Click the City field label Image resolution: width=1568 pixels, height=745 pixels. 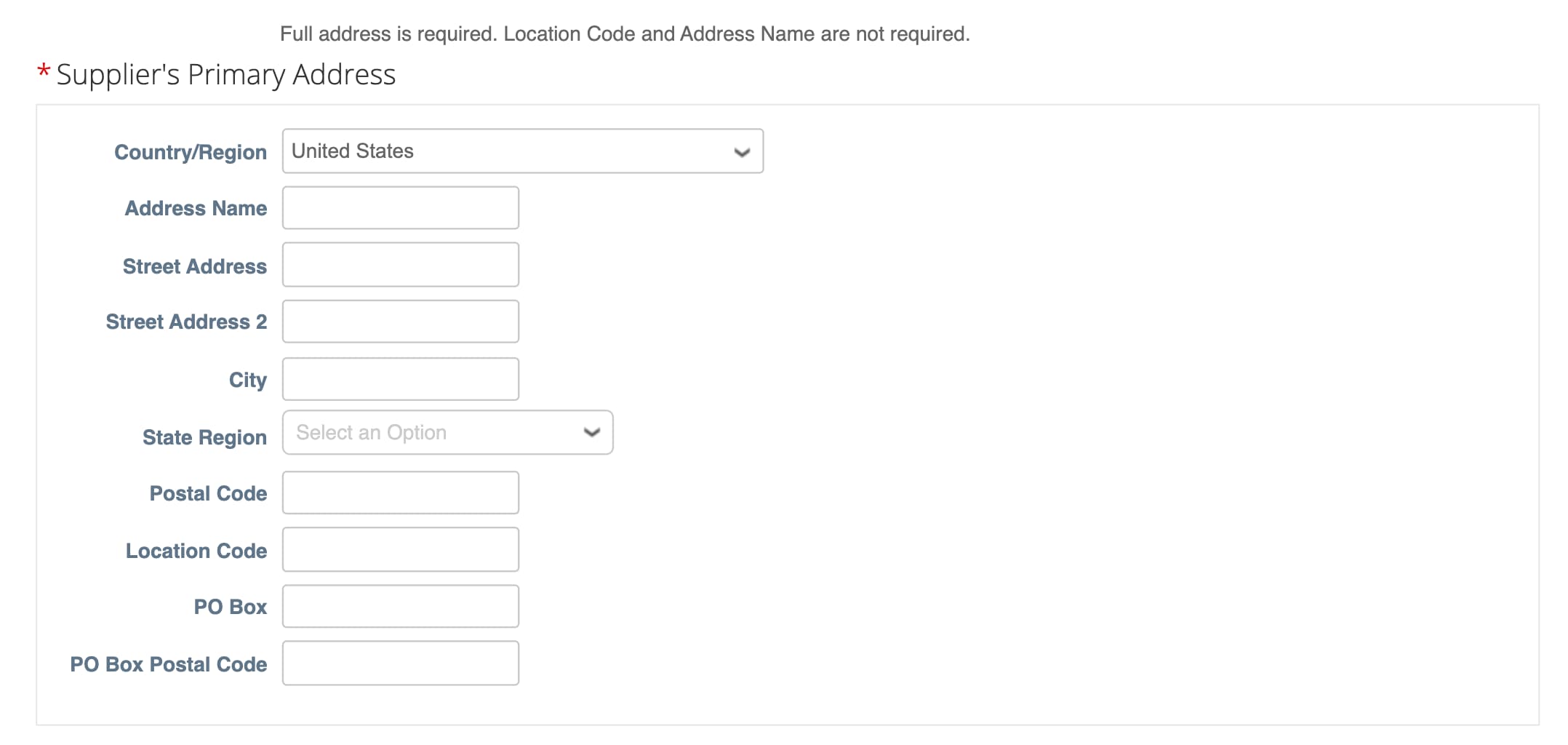click(247, 380)
